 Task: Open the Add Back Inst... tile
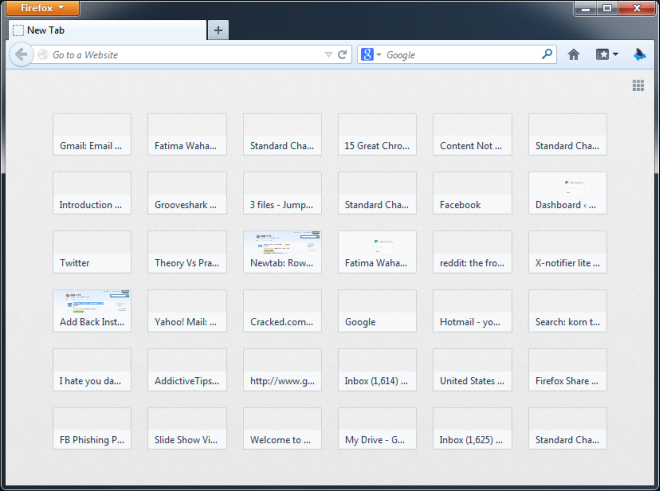pos(92,311)
